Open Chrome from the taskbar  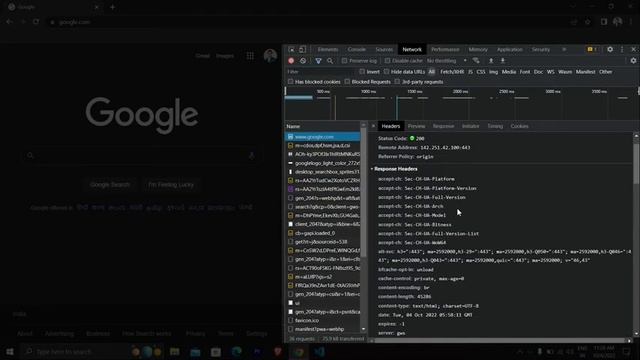click(299, 351)
